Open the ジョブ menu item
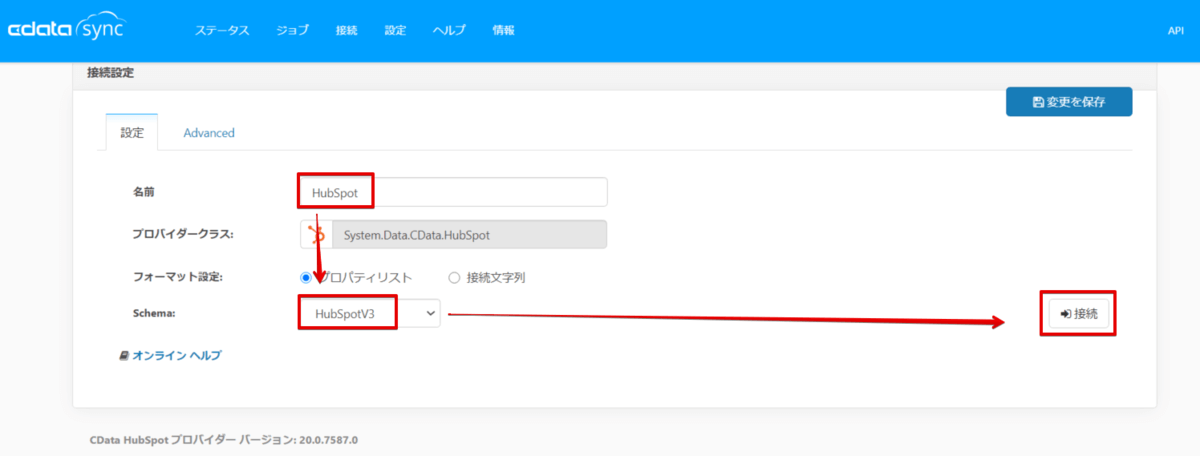Screen dimensions: 1200x456 pos(293,31)
